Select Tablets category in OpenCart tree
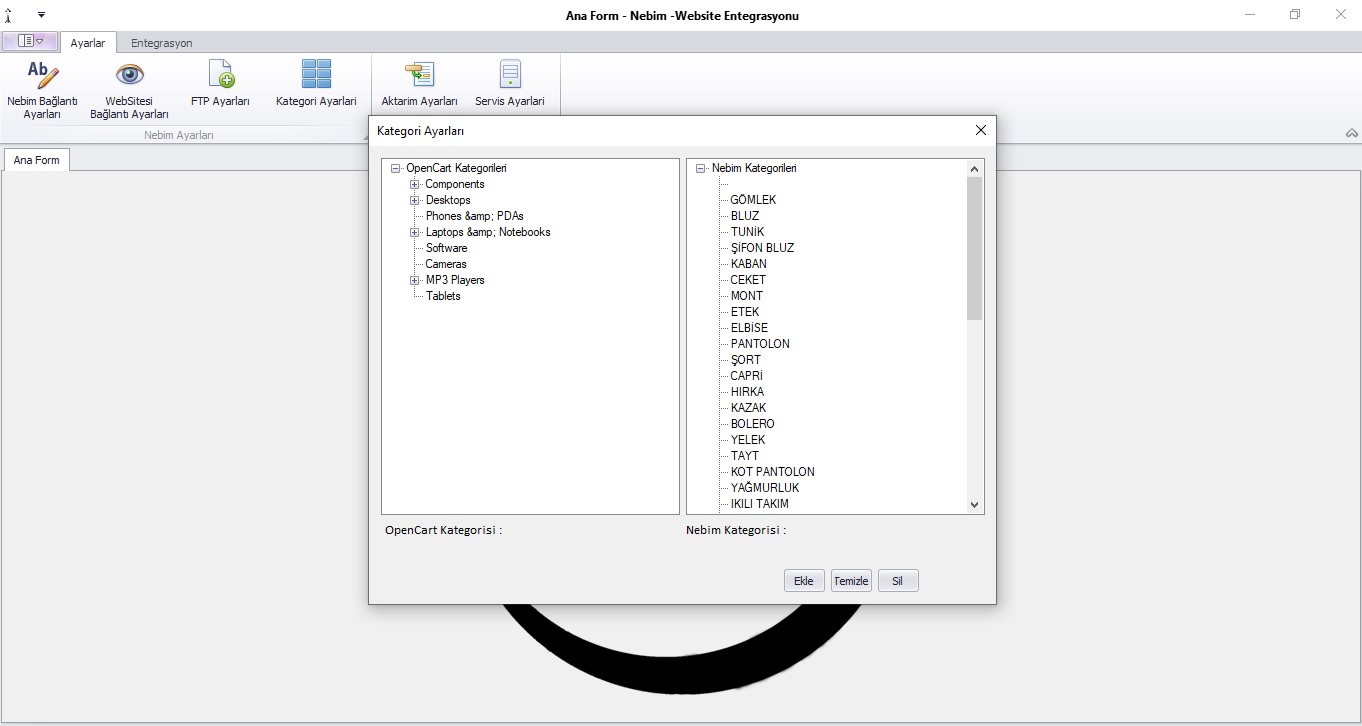This screenshot has width=1362, height=726. (443, 296)
